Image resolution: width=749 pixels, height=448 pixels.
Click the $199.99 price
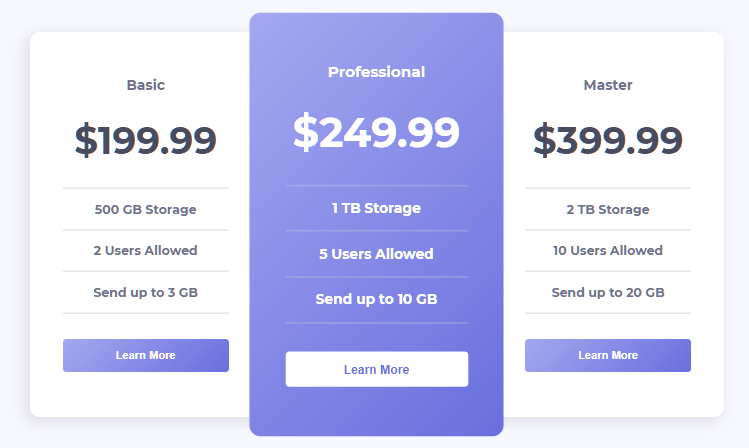(146, 140)
